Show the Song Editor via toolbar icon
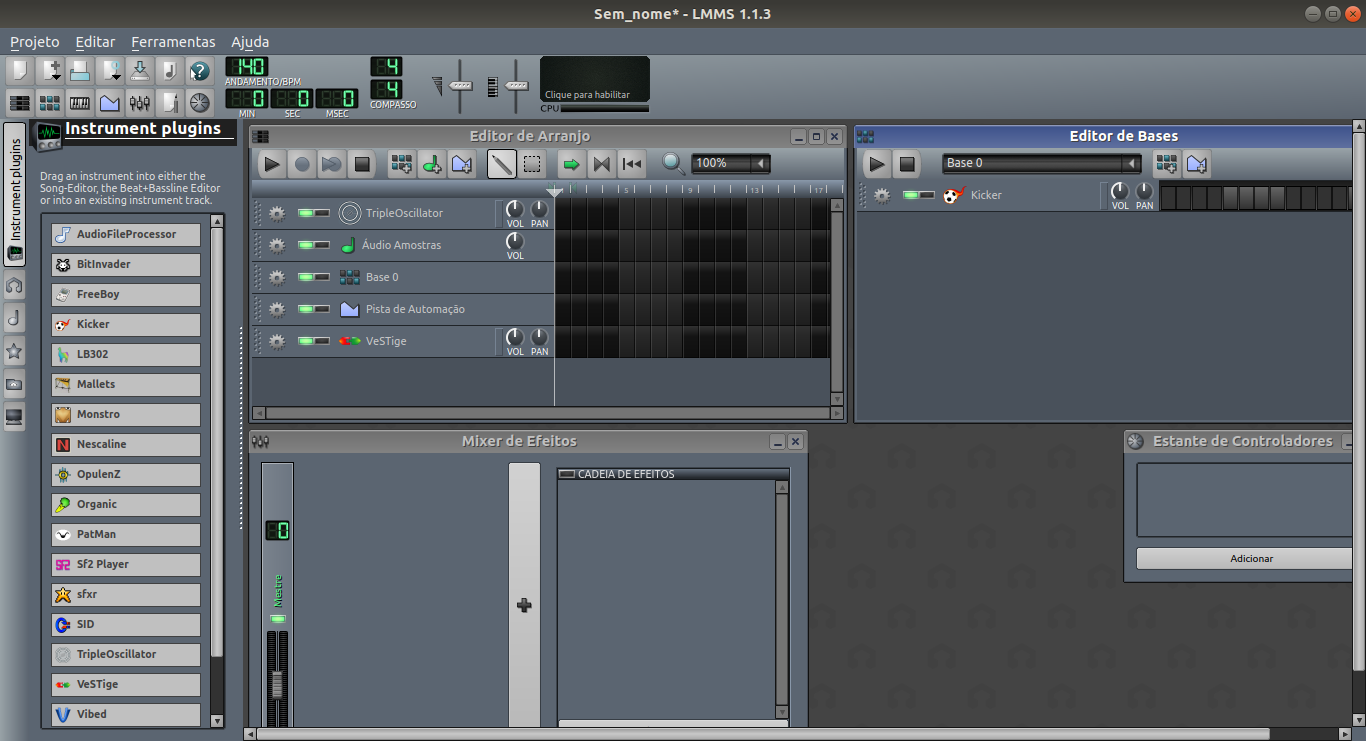Viewport: 1366px width, 741px height. point(20,102)
